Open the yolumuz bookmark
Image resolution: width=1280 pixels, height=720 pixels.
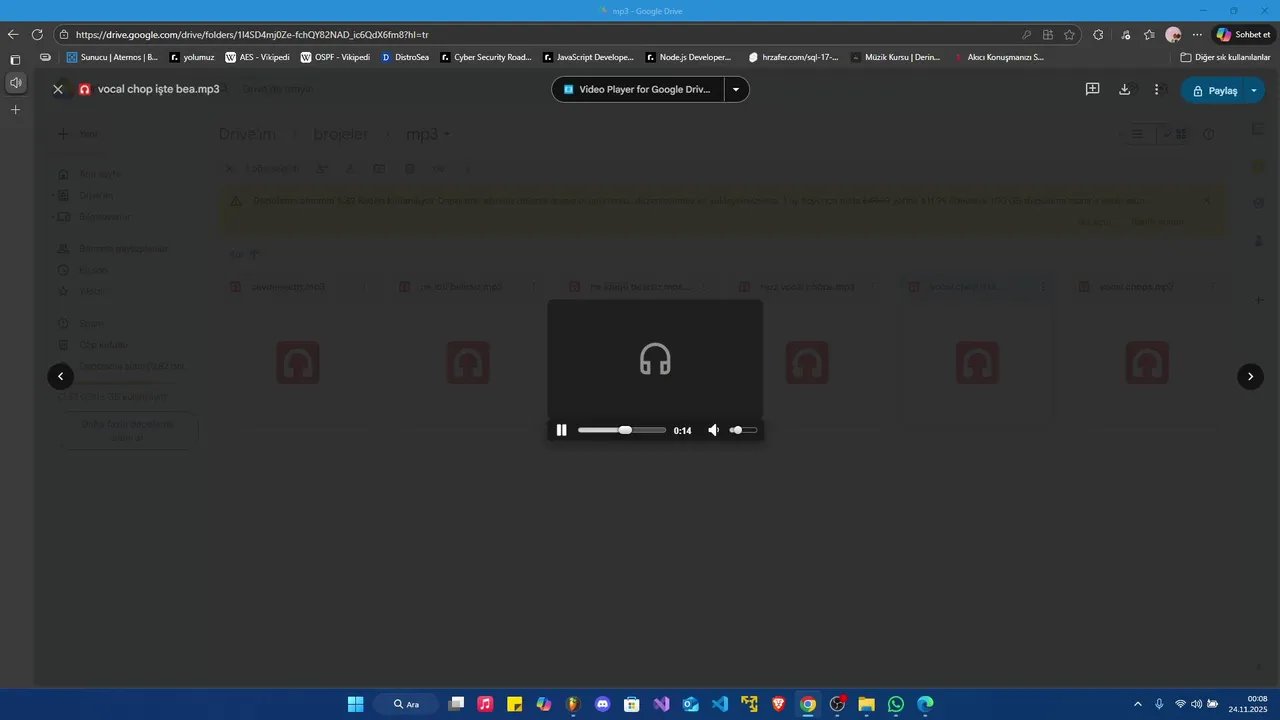coord(192,57)
